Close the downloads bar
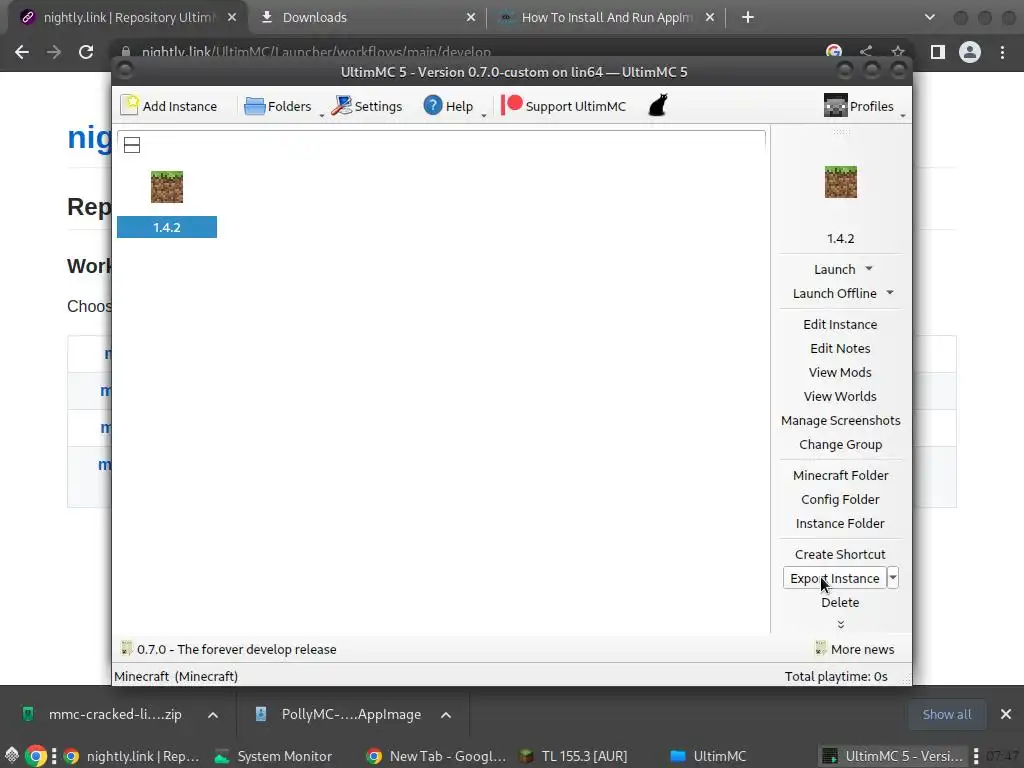 1006,714
